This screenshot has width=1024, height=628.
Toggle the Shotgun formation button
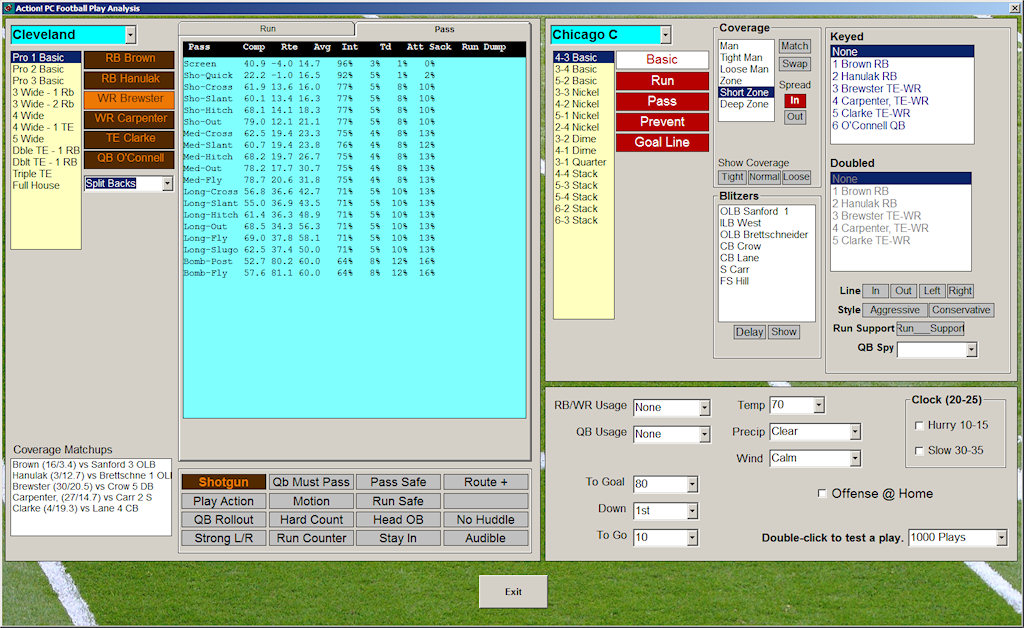(224, 482)
